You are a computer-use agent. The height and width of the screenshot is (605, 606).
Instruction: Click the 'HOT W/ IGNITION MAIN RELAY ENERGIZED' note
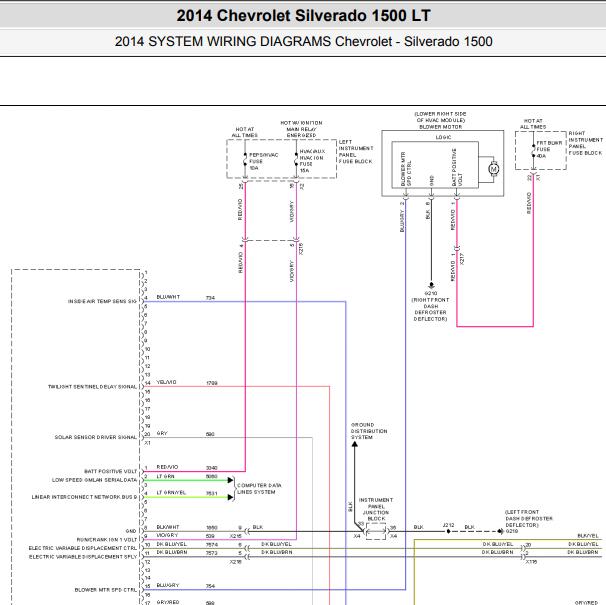[x=301, y=129]
